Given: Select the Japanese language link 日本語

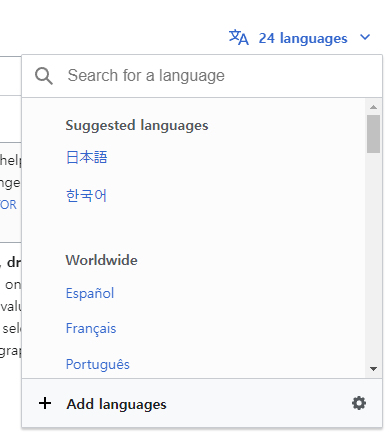Looking at the screenshot, I should click(x=87, y=157).
